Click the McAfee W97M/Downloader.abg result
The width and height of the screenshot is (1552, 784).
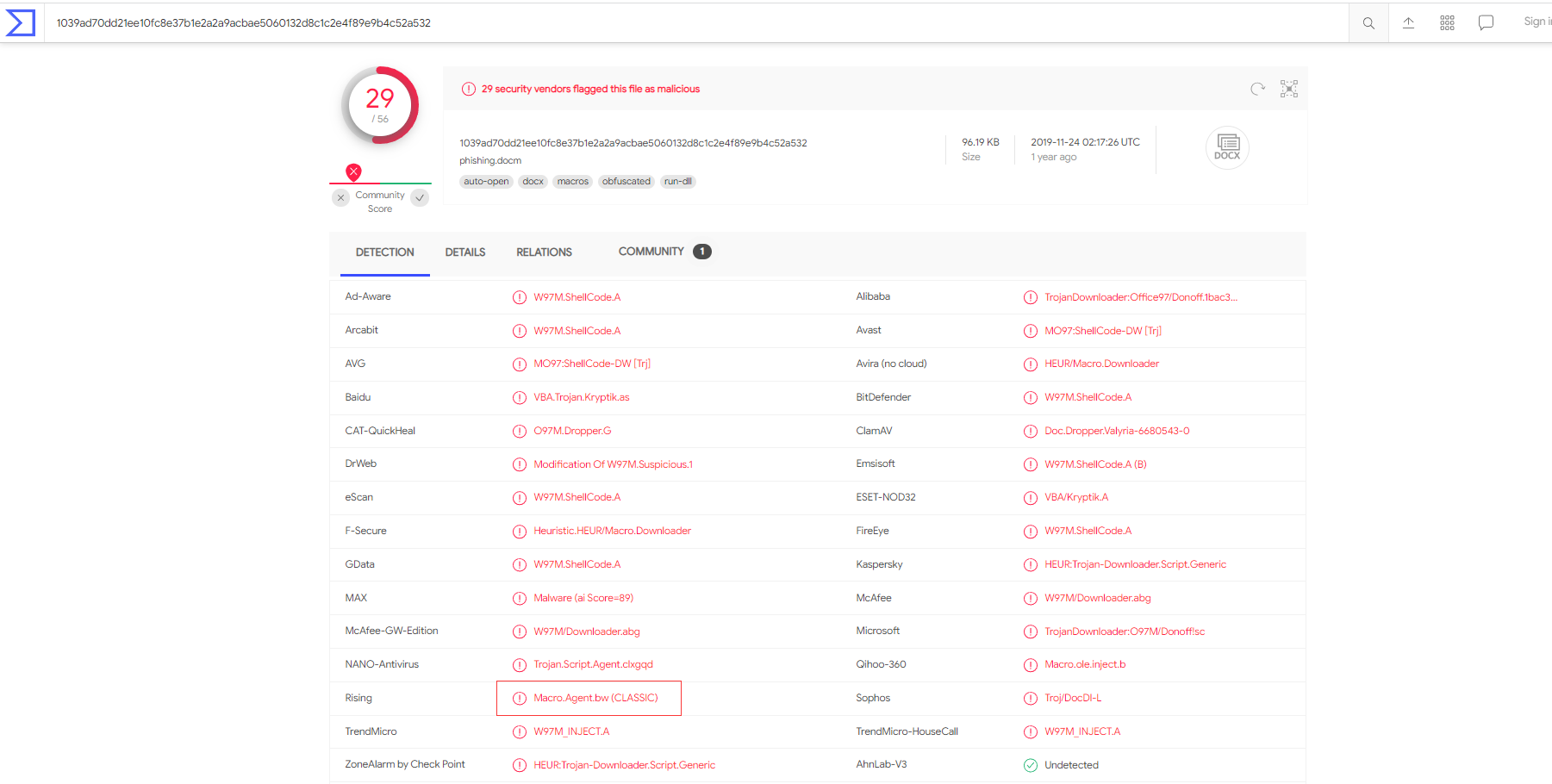pyautogui.click(x=1098, y=598)
